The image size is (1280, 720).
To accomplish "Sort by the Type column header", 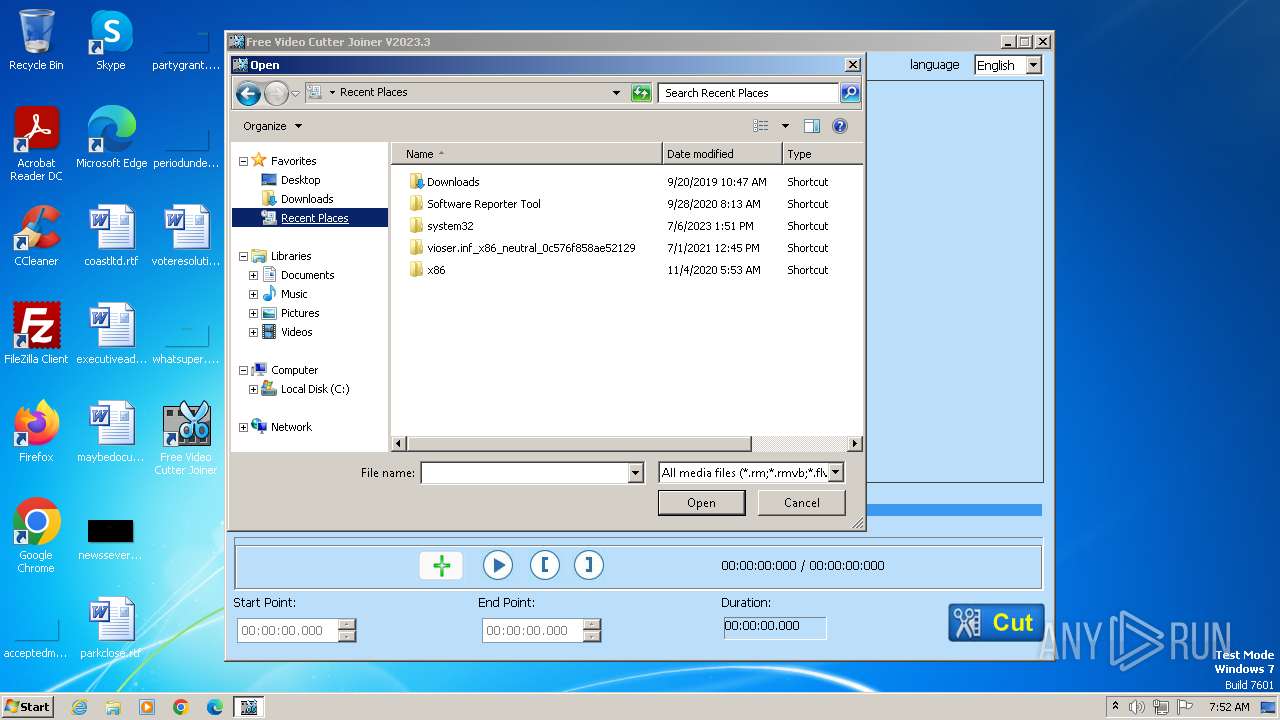I will pos(822,154).
